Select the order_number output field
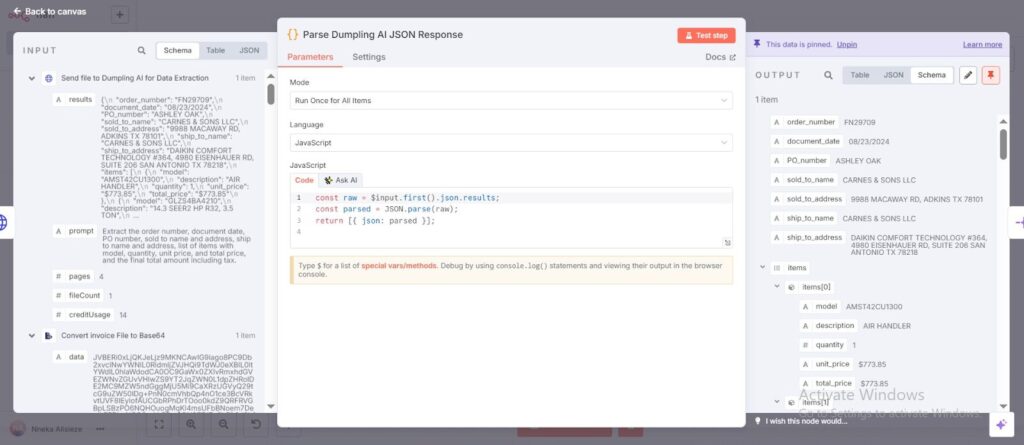The height and width of the screenshot is (445, 1024). (805, 122)
